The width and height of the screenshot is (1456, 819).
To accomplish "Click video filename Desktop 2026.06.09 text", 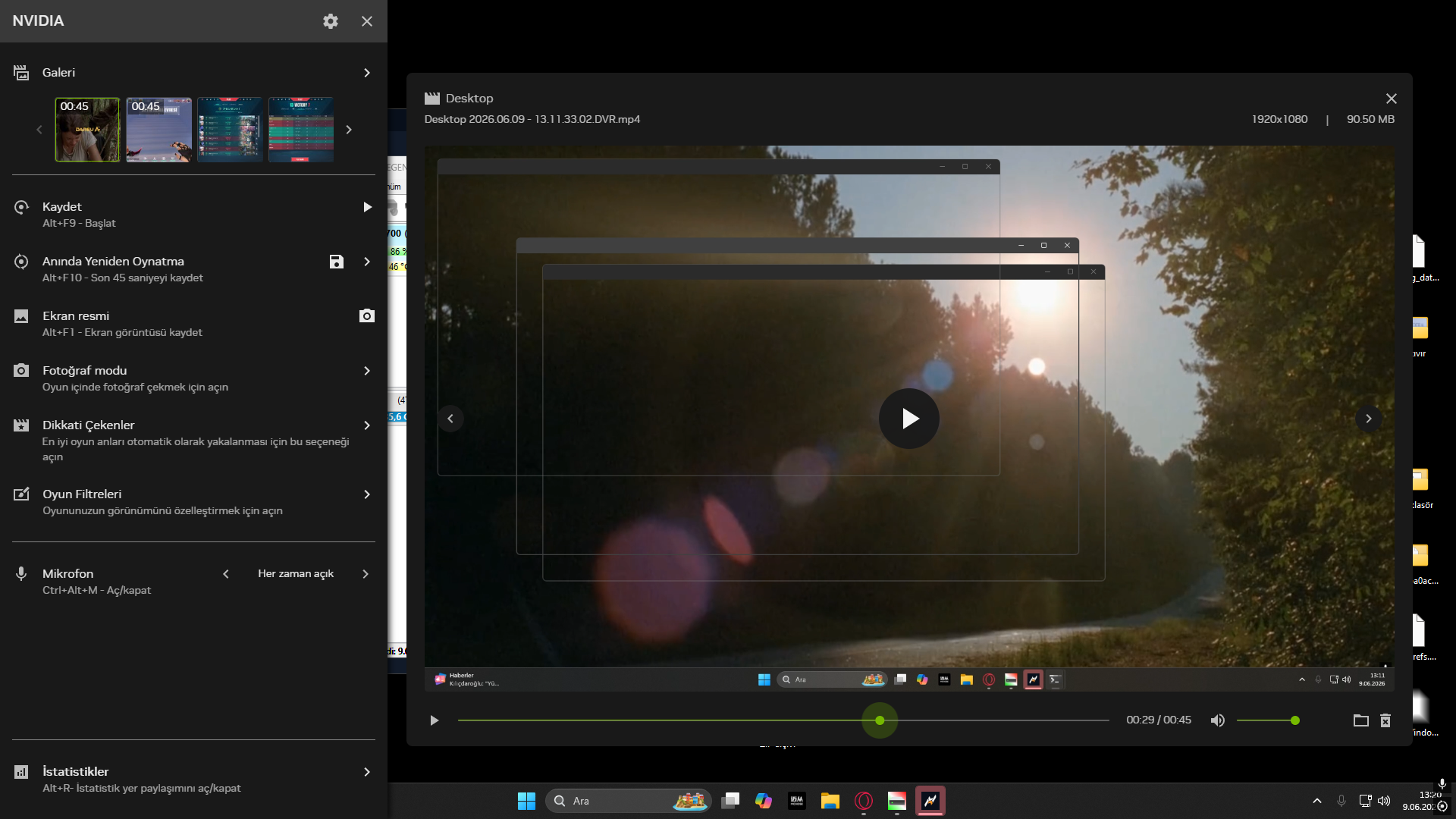I will coord(532,119).
